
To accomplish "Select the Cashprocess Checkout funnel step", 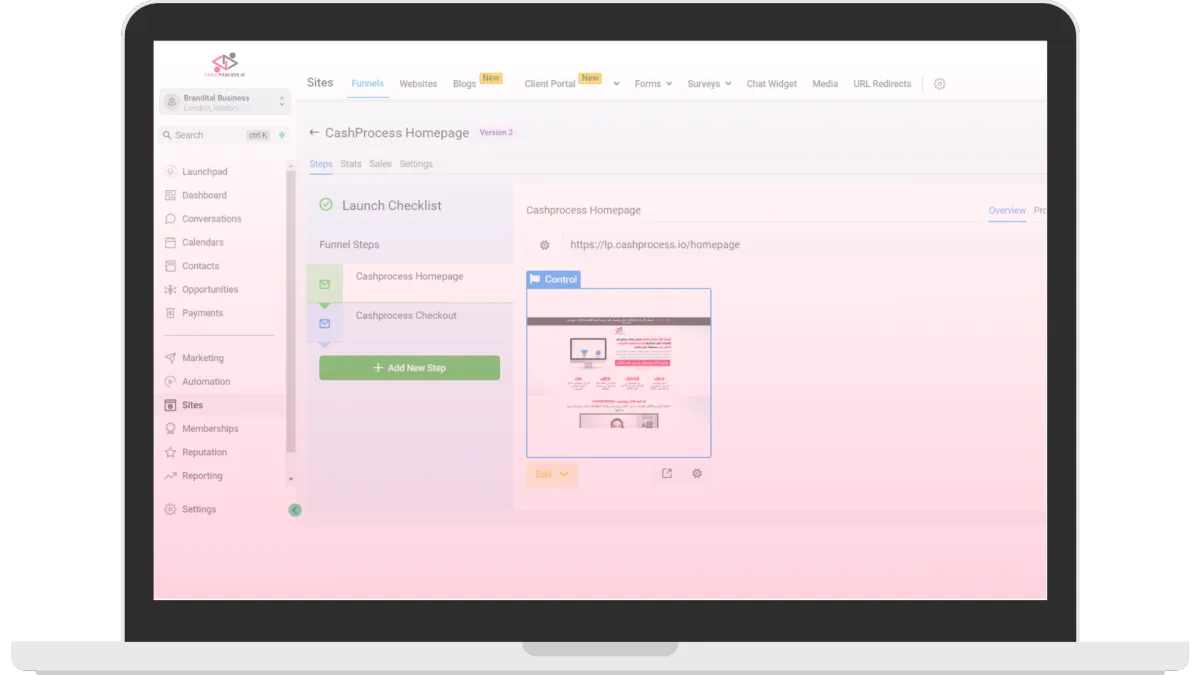I will tap(410, 322).
